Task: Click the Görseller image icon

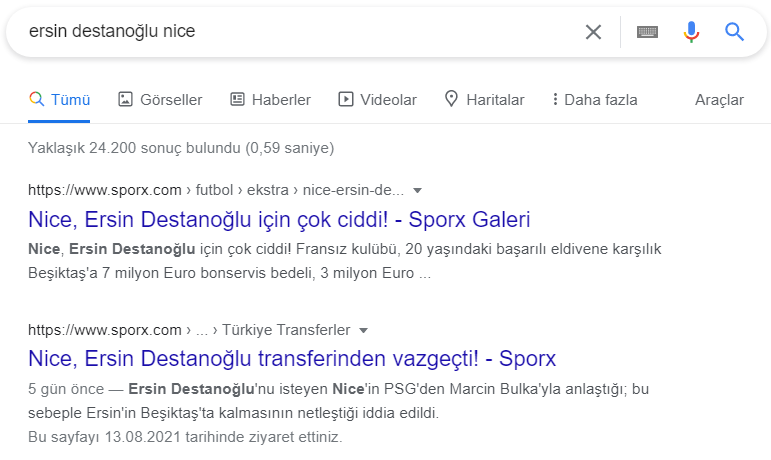Action: tap(126, 99)
